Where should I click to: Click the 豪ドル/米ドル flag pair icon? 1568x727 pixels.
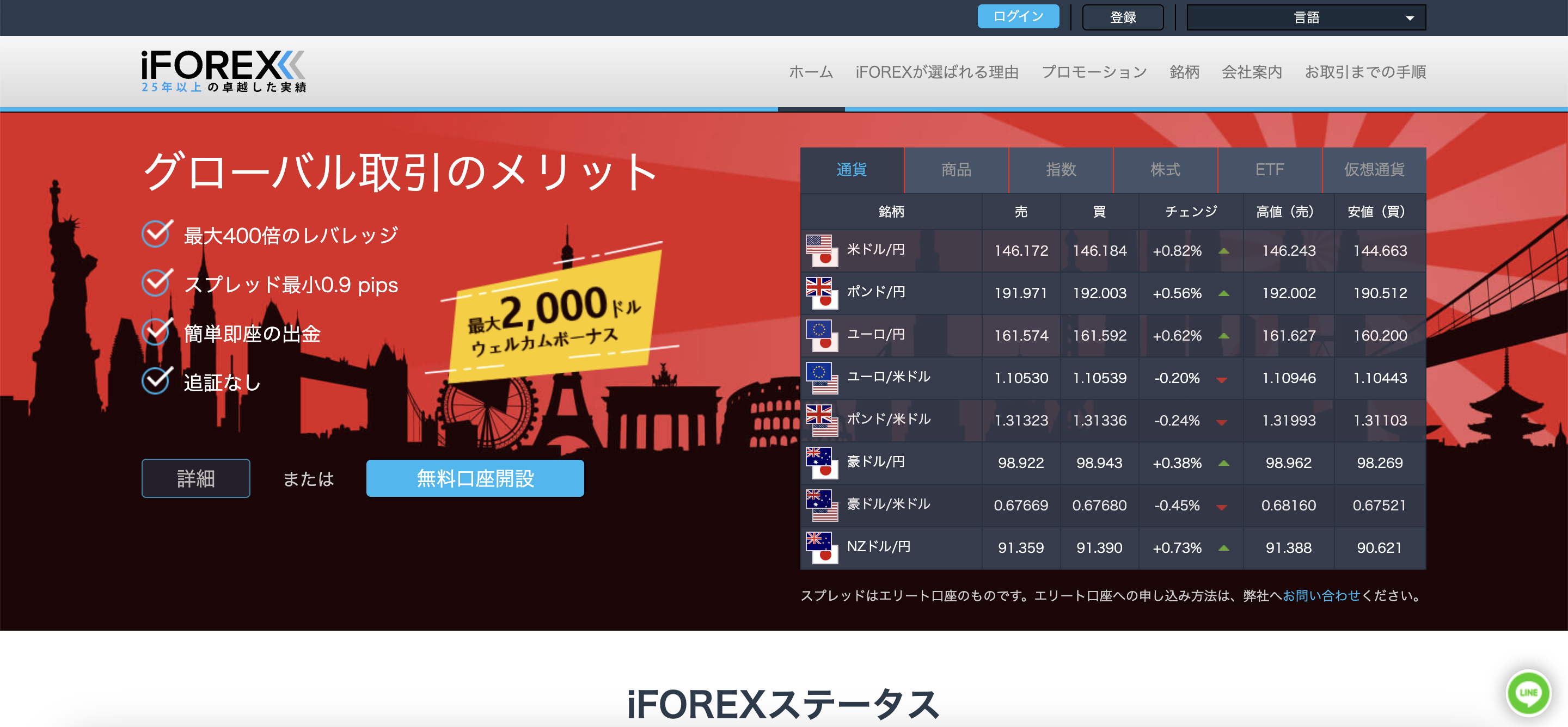822,506
